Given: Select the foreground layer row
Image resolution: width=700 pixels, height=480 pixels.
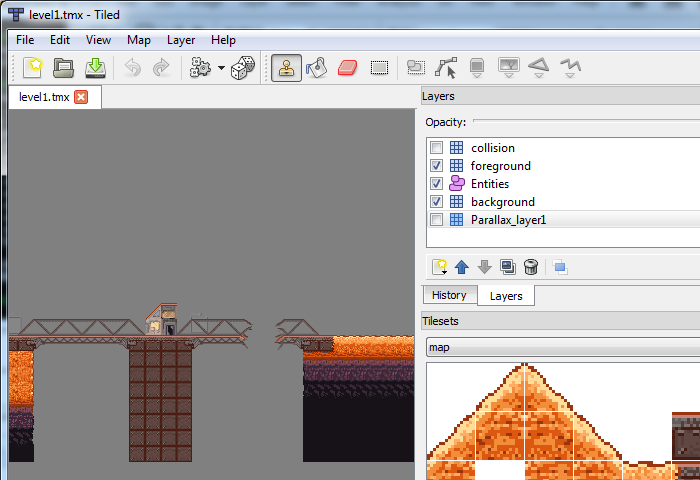Looking at the screenshot, I should (563, 166).
